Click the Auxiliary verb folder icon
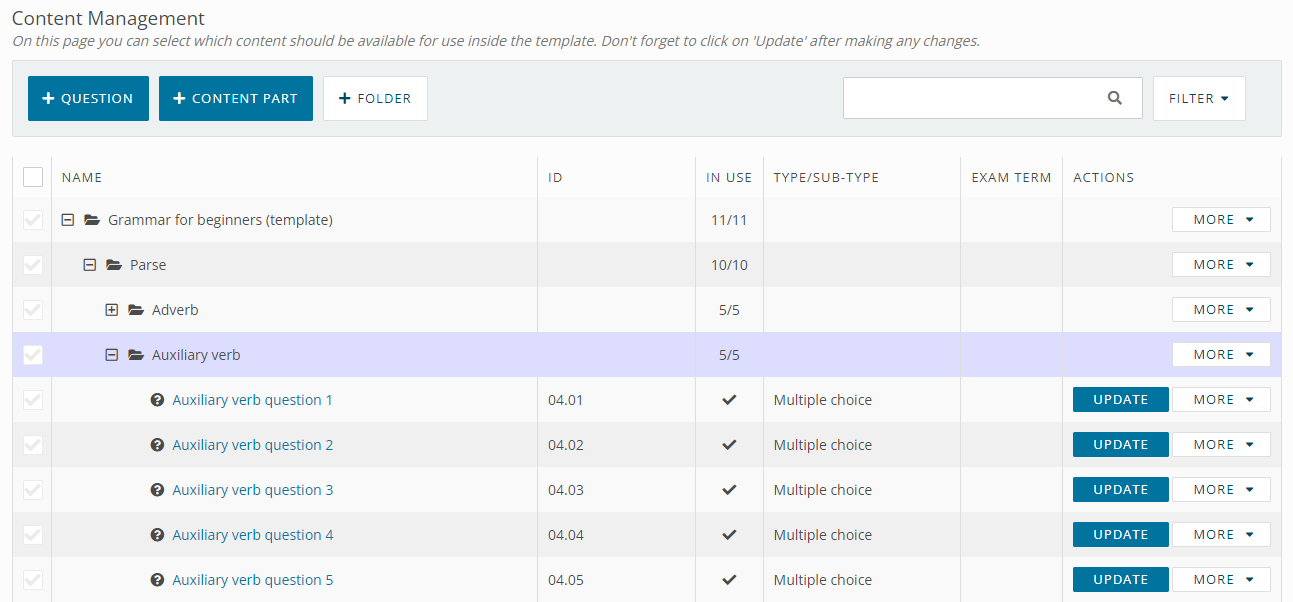 (x=136, y=355)
